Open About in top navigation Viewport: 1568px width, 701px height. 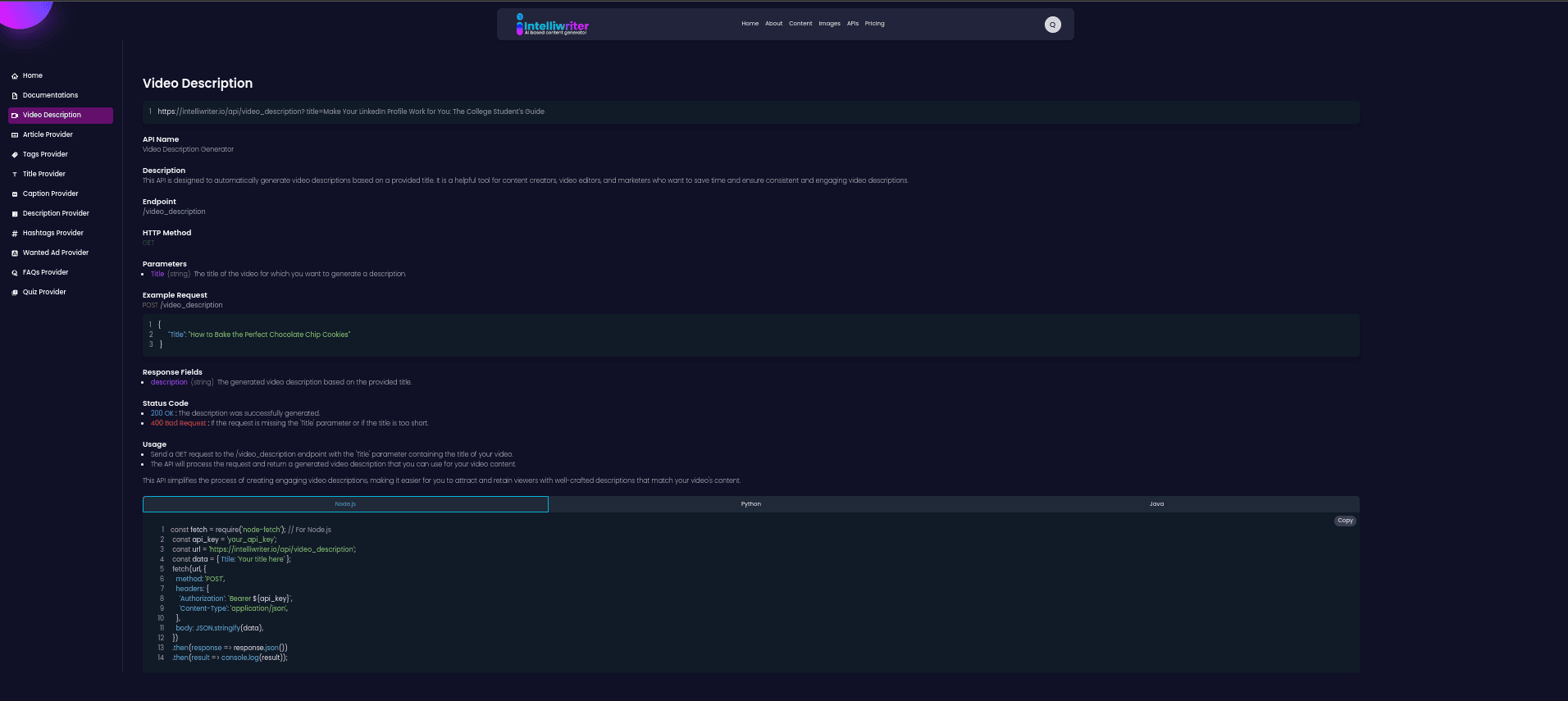click(773, 24)
